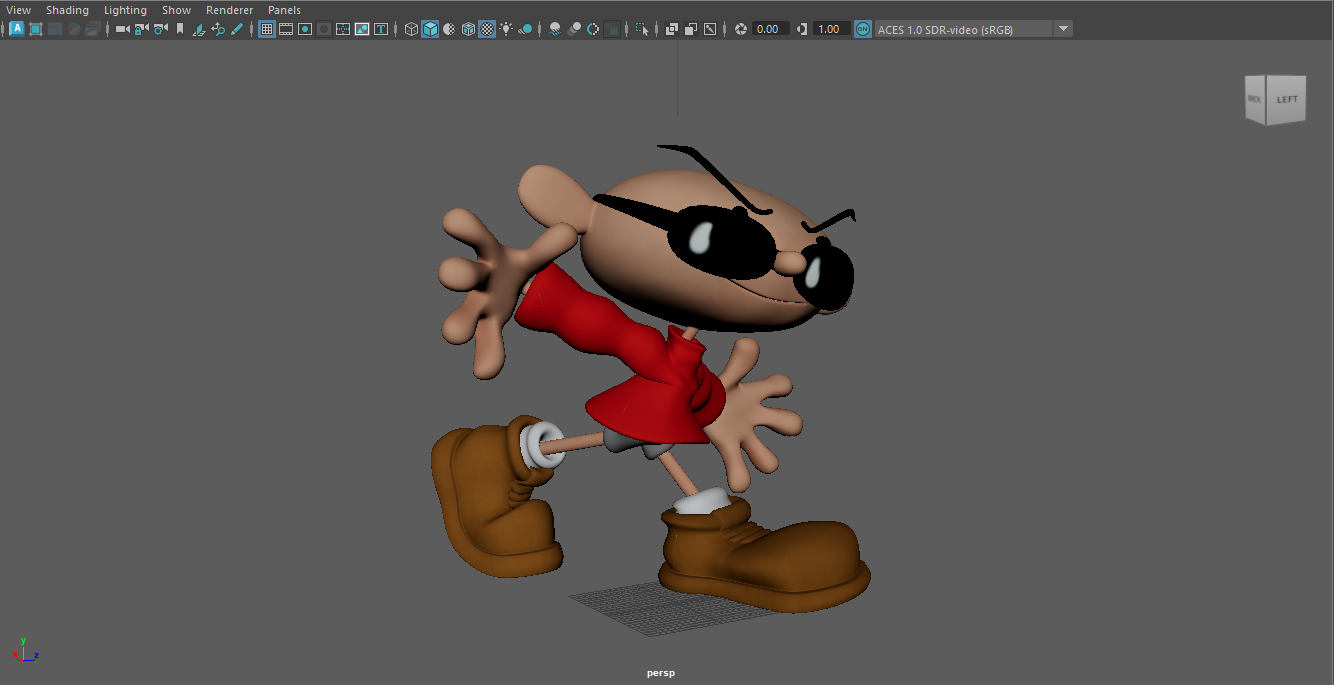Viewport: 1334px width, 685px height.
Task: Click the Gamma icon
Action: 802,29
